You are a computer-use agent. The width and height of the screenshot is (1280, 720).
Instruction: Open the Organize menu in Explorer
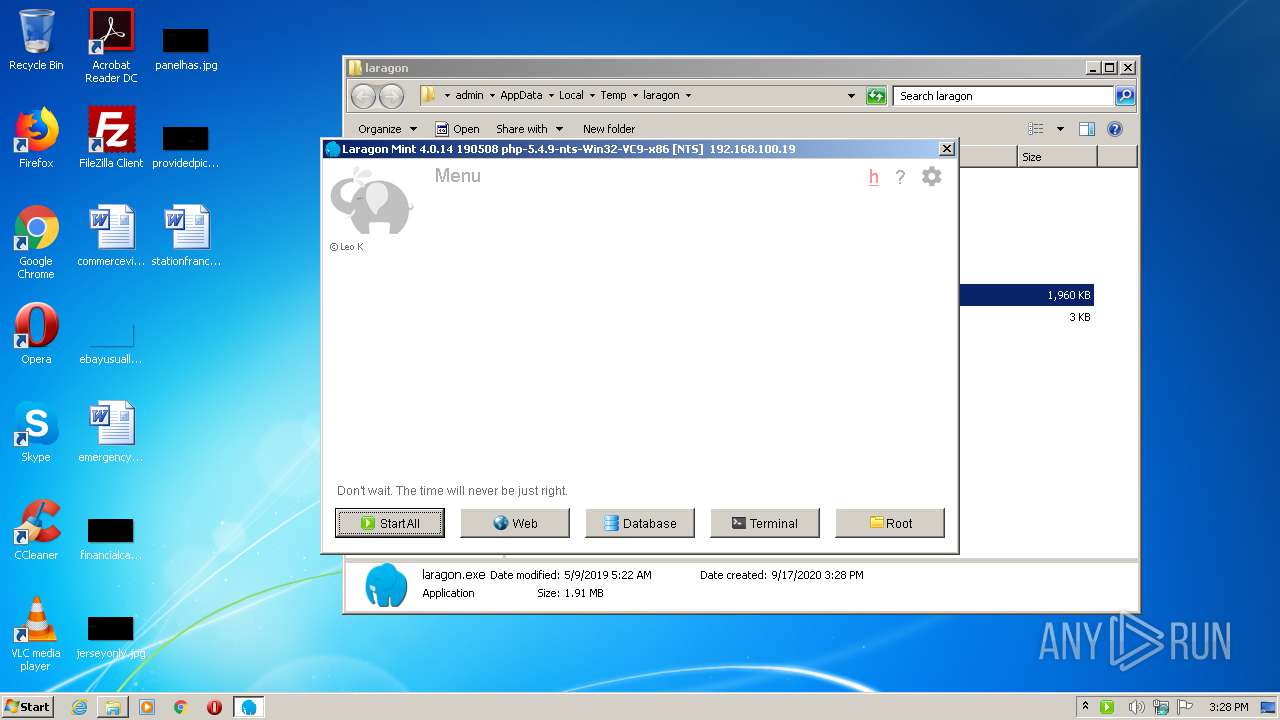(x=387, y=129)
